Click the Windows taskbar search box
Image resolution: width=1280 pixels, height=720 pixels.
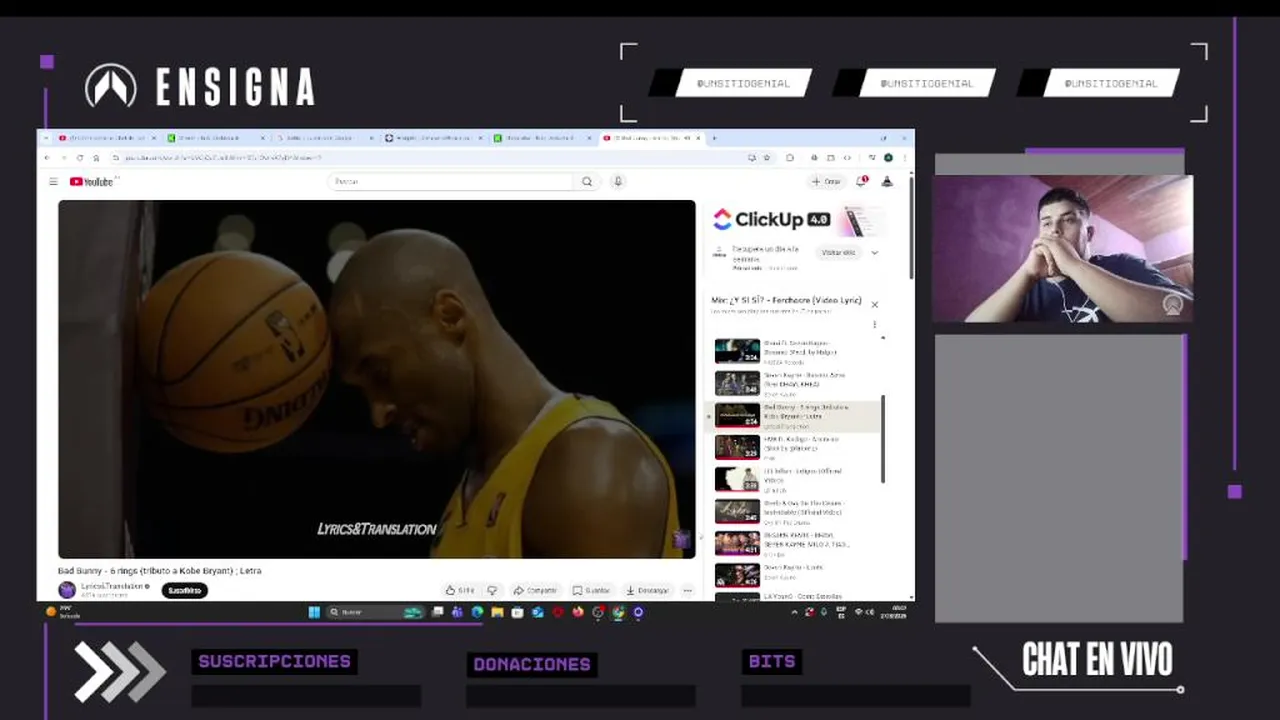(x=376, y=612)
